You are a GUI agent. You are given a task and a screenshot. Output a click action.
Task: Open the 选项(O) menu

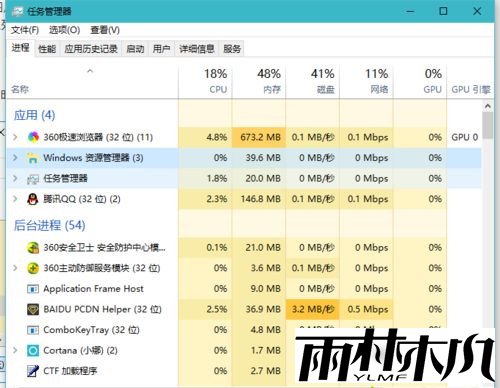(64, 30)
